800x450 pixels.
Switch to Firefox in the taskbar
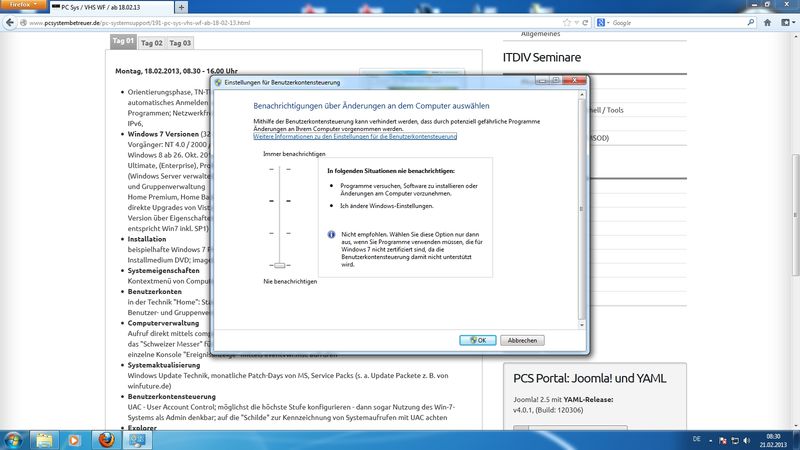pos(106,440)
